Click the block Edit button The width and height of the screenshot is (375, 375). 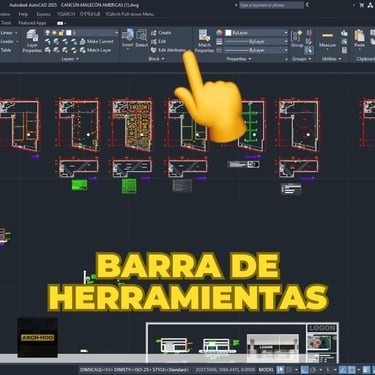(x=158, y=41)
